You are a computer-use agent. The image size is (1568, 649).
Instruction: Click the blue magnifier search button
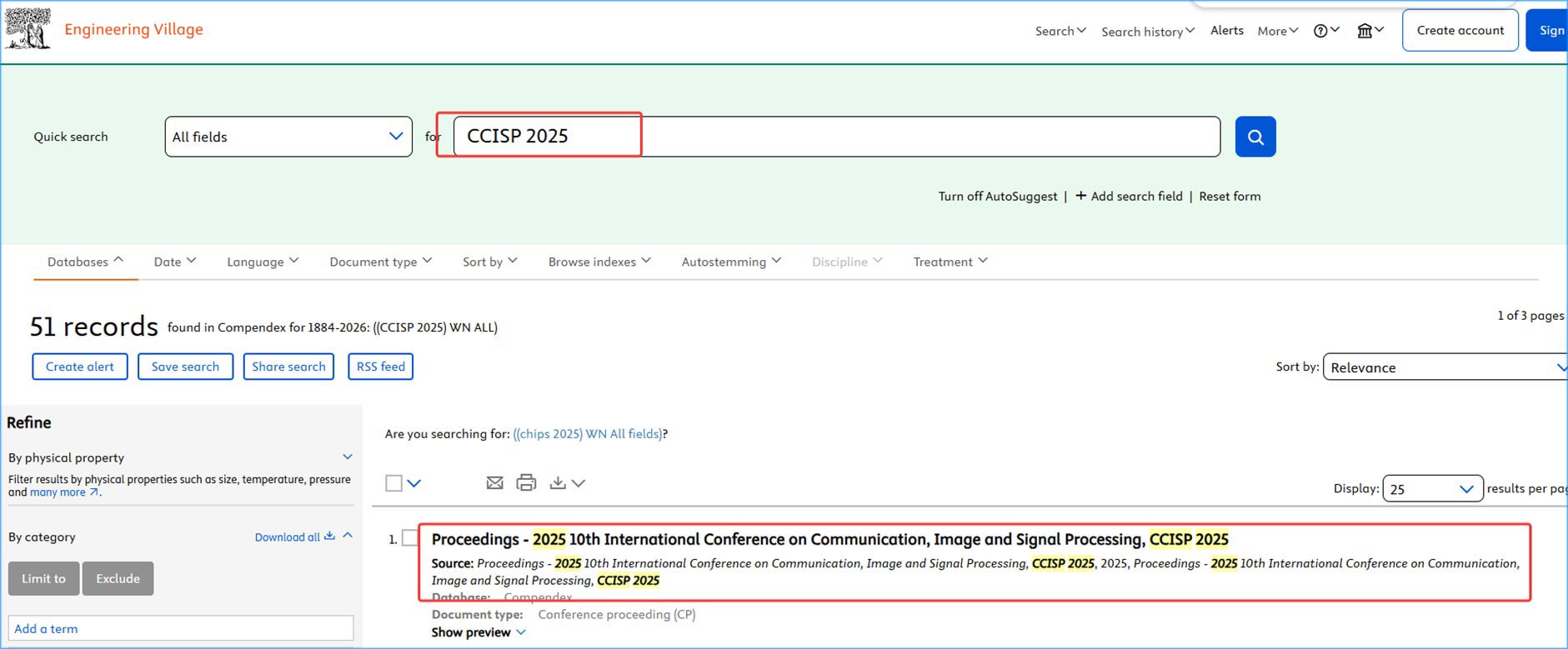point(1255,137)
